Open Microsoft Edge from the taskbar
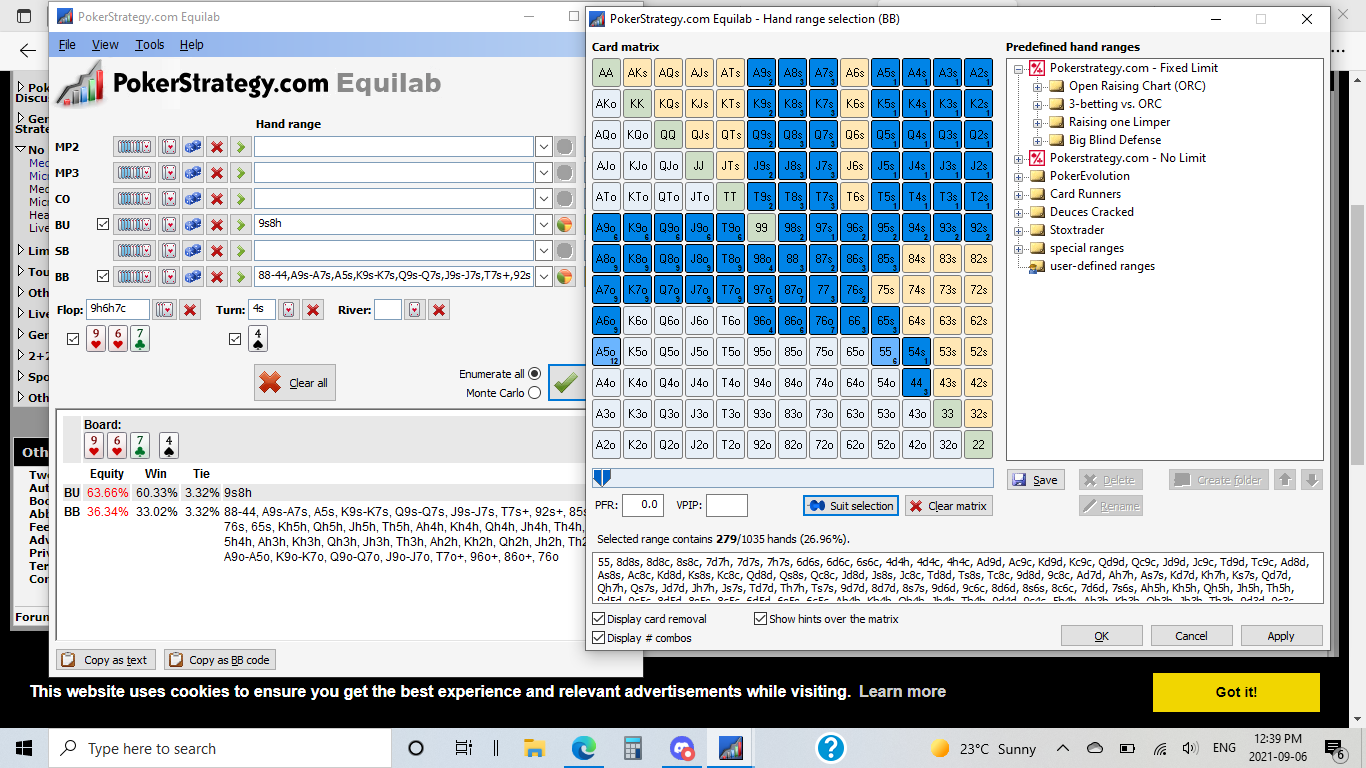The height and width of the screenshot is (768, 1366). 584,748
